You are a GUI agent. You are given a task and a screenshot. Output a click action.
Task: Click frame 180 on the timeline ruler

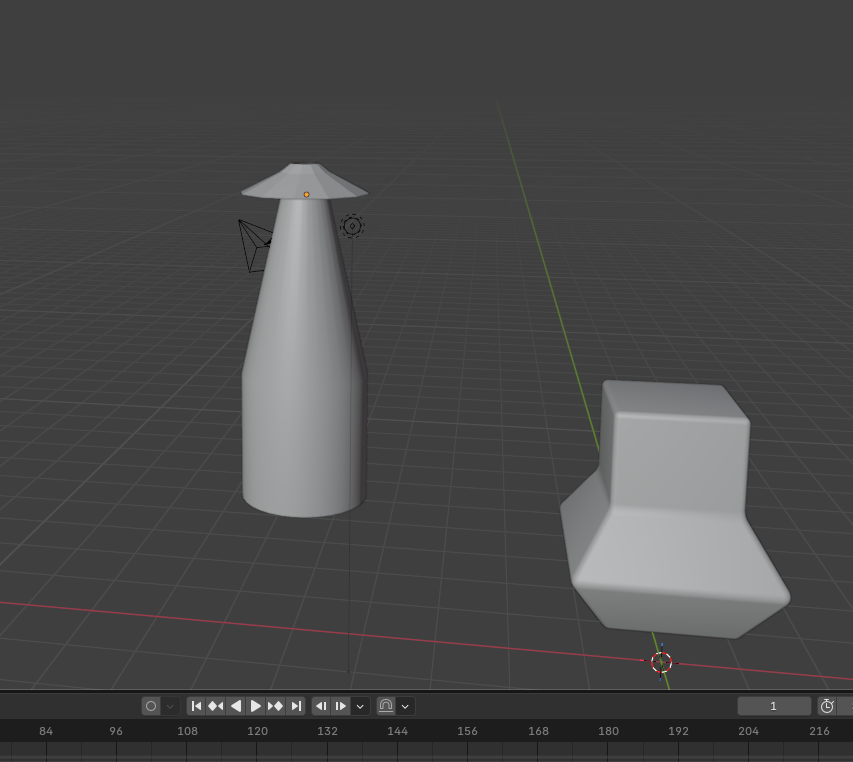[x=608, y=731]
